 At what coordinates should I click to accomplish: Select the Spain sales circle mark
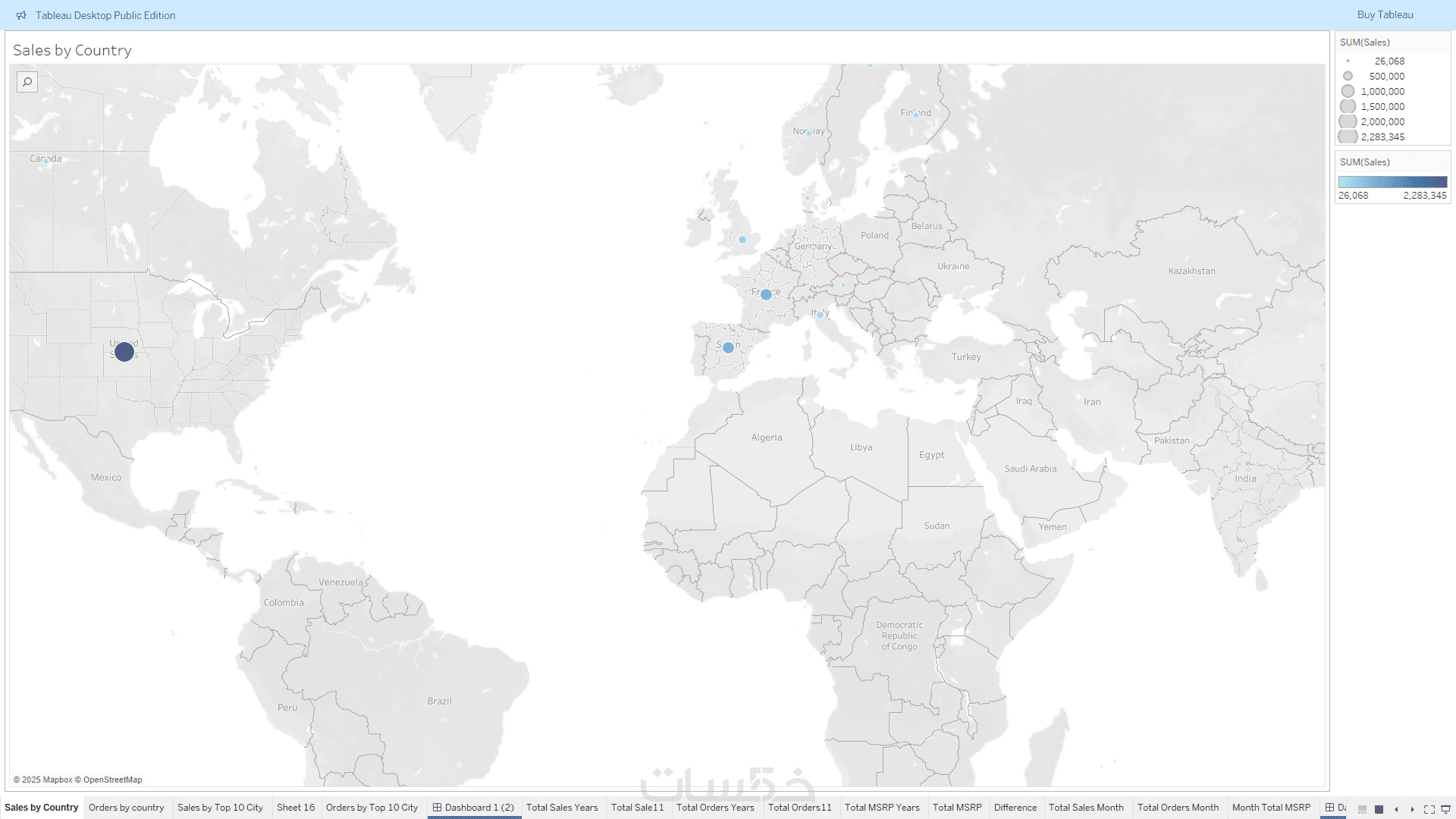point(728,347)
